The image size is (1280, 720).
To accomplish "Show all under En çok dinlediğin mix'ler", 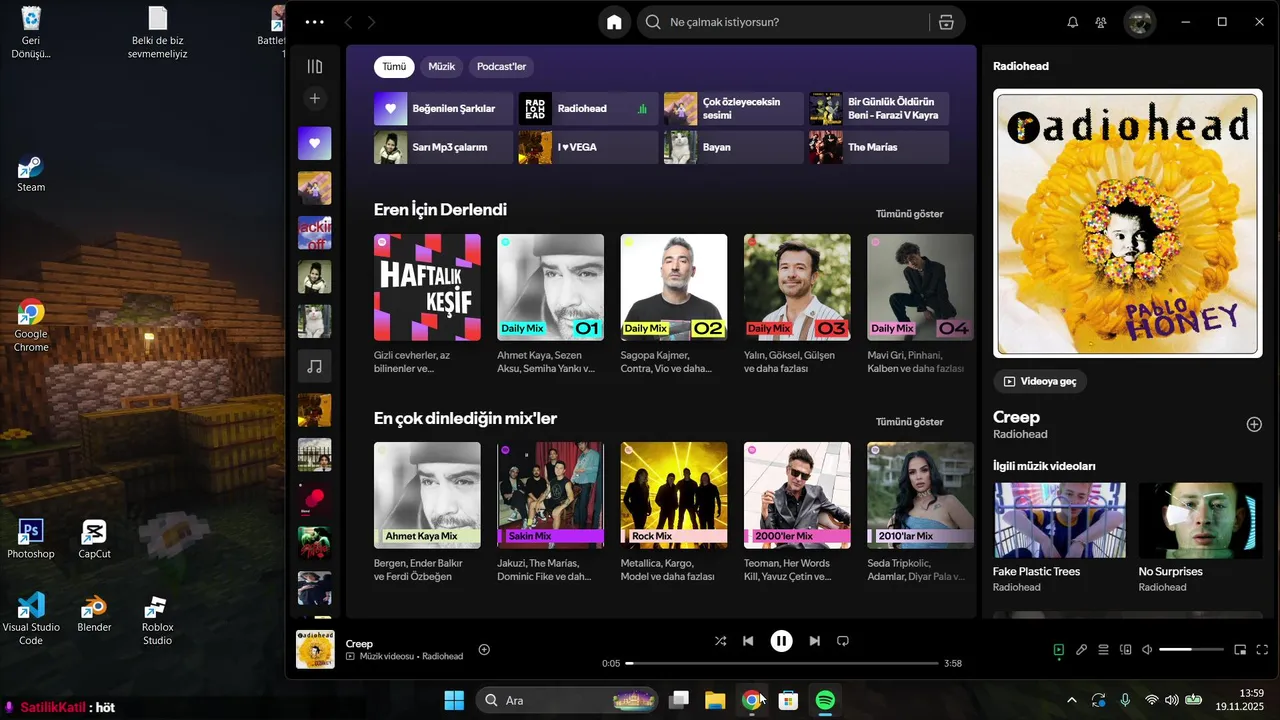I will [909, 422].
